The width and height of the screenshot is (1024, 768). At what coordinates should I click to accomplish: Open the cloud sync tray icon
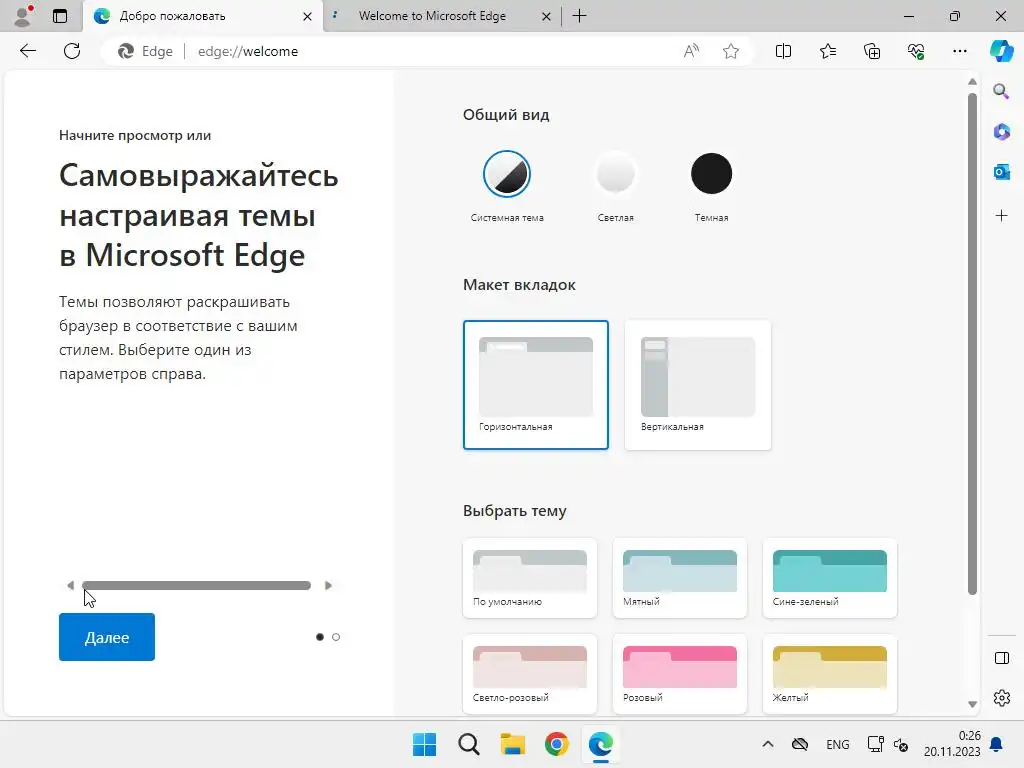800,744
